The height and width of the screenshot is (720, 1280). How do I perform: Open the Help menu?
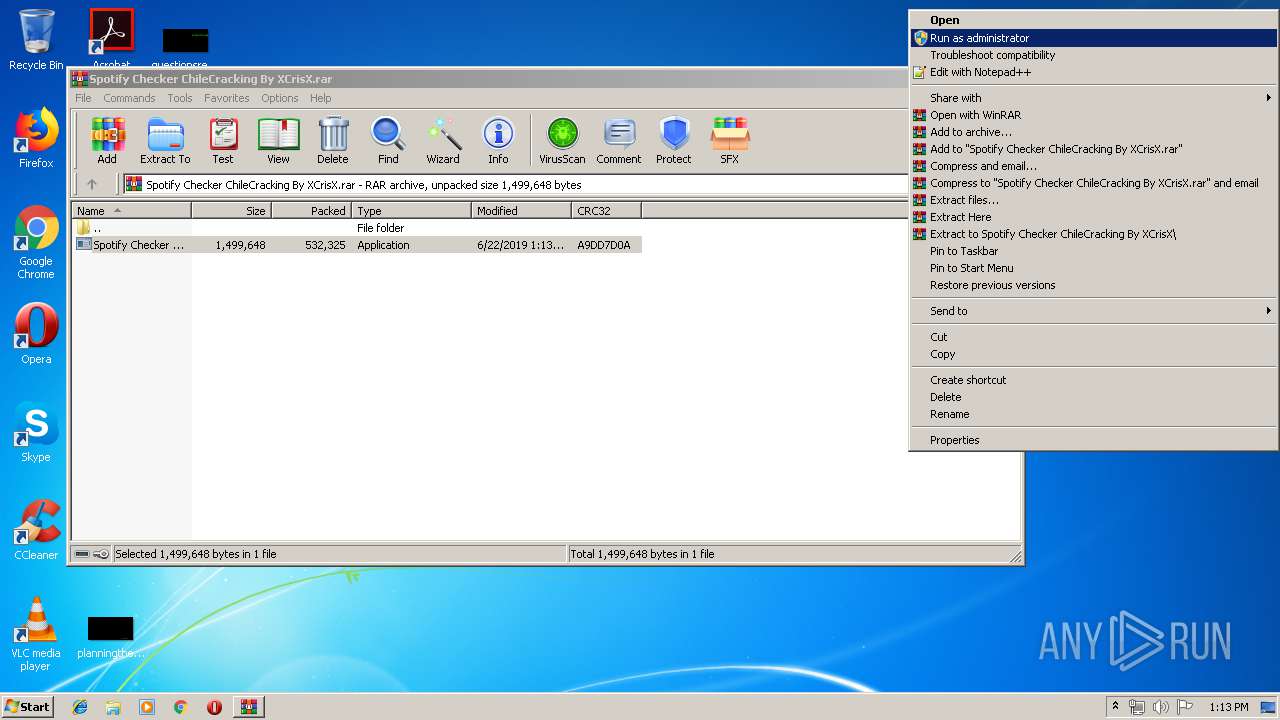point(320,98)
